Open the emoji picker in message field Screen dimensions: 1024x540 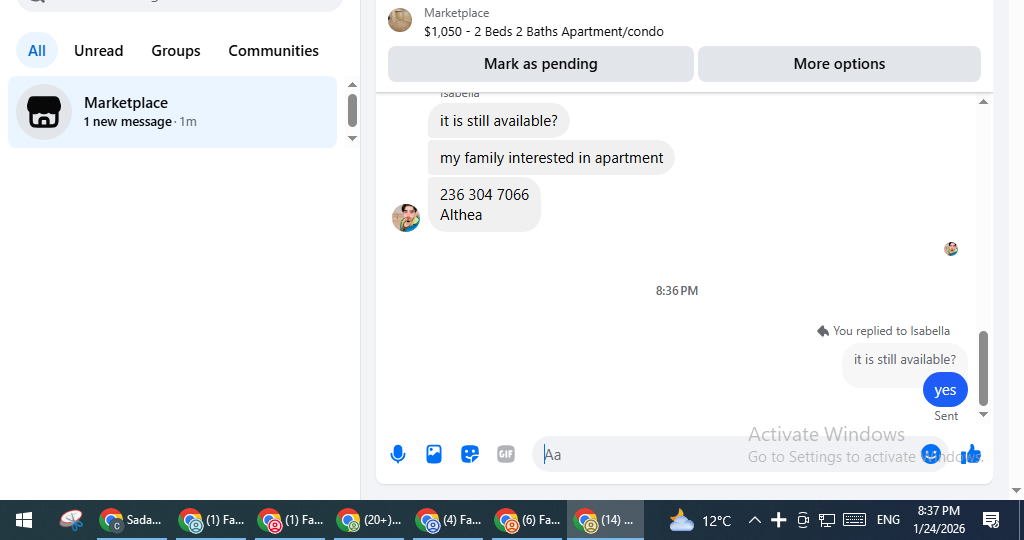point(931,454)
